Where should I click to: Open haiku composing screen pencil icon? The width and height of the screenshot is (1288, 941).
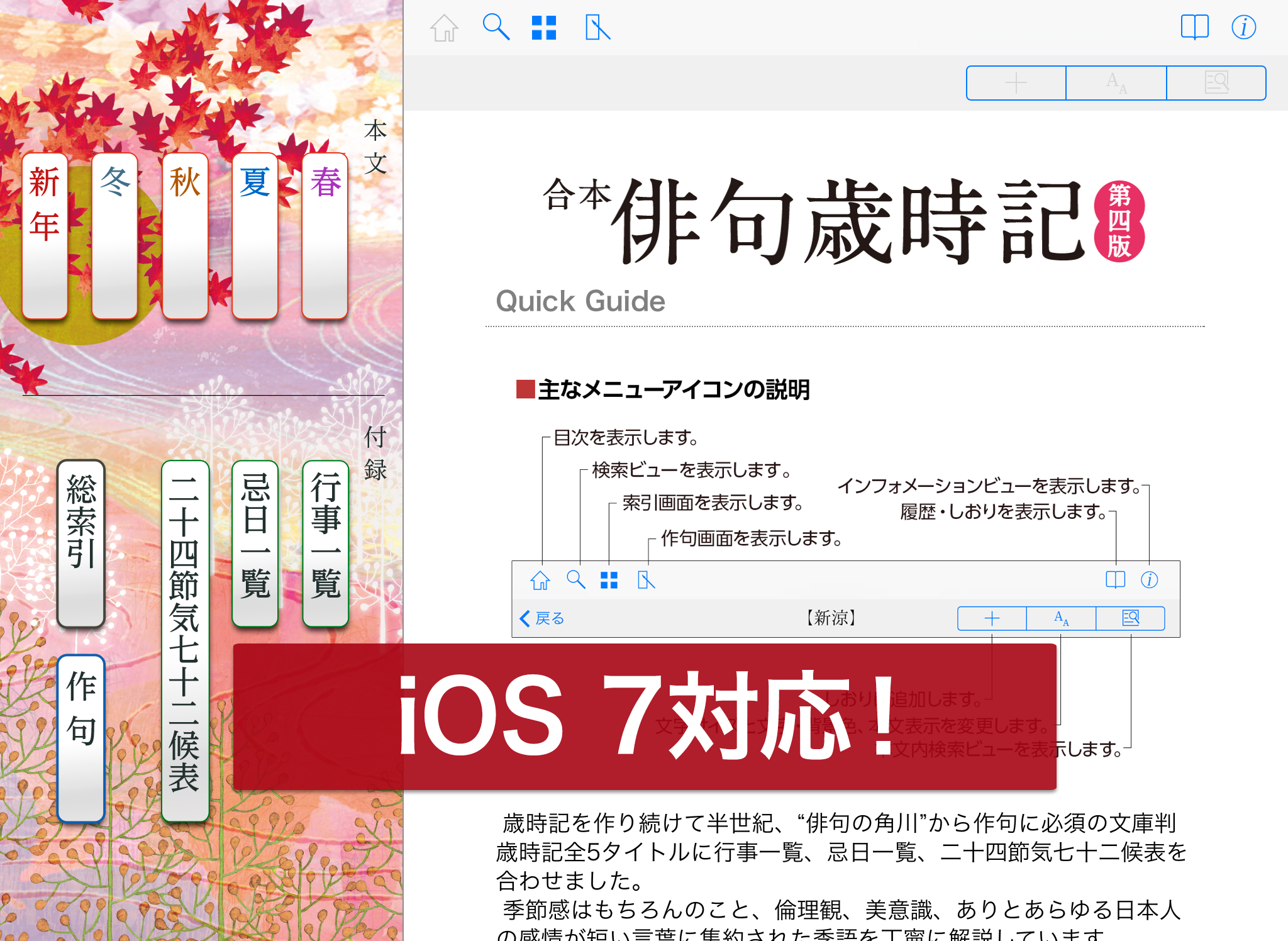597,28
